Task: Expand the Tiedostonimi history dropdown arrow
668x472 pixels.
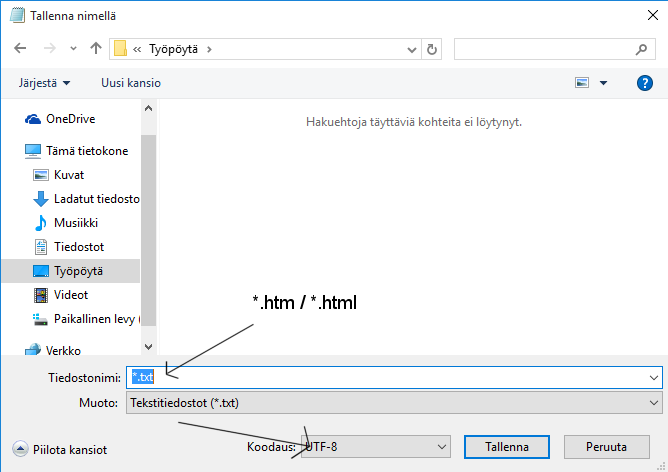Action: click(654, 377)
